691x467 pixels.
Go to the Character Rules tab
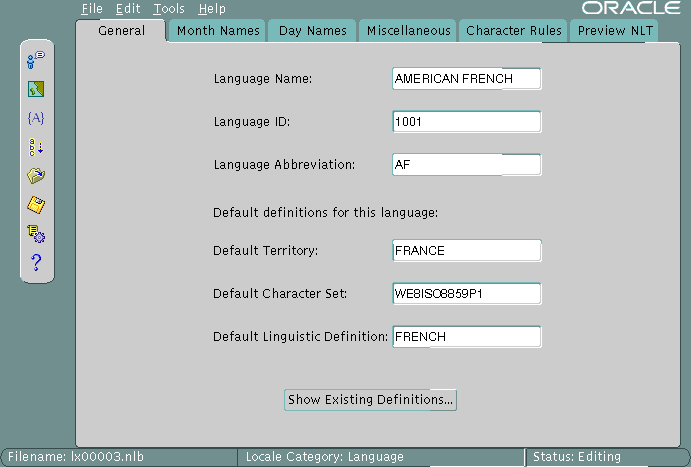[x=513, y=31]
